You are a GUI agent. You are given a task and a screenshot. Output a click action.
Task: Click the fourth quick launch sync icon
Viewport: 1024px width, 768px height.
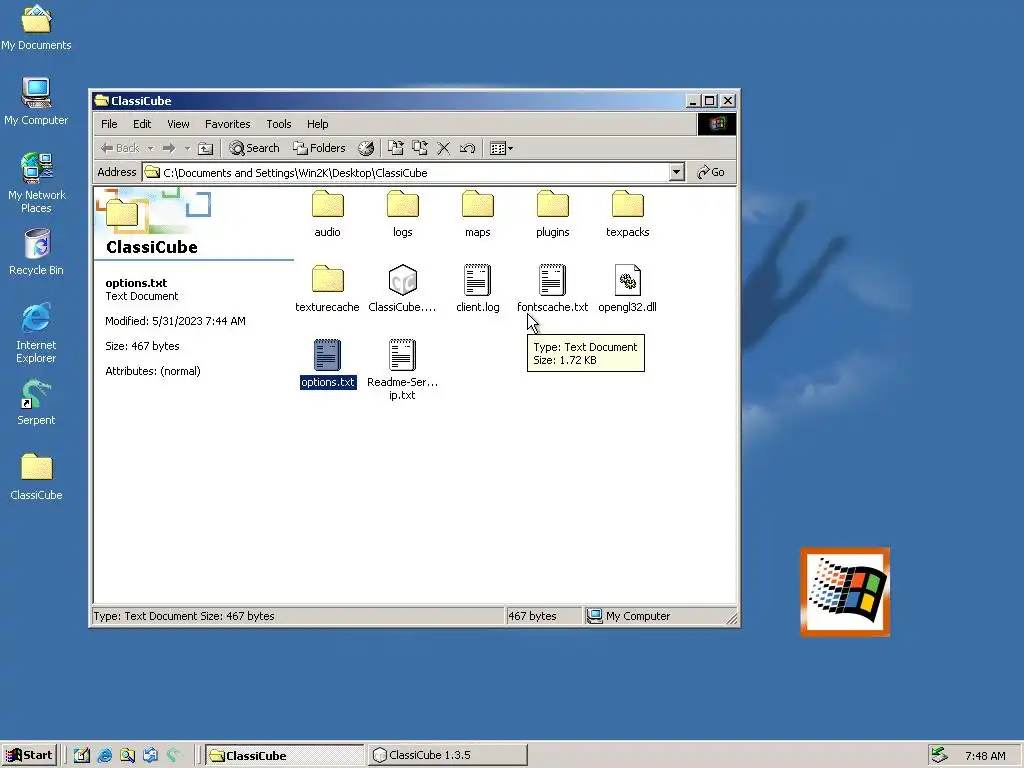pyautogui.click(x=150, y=755)
